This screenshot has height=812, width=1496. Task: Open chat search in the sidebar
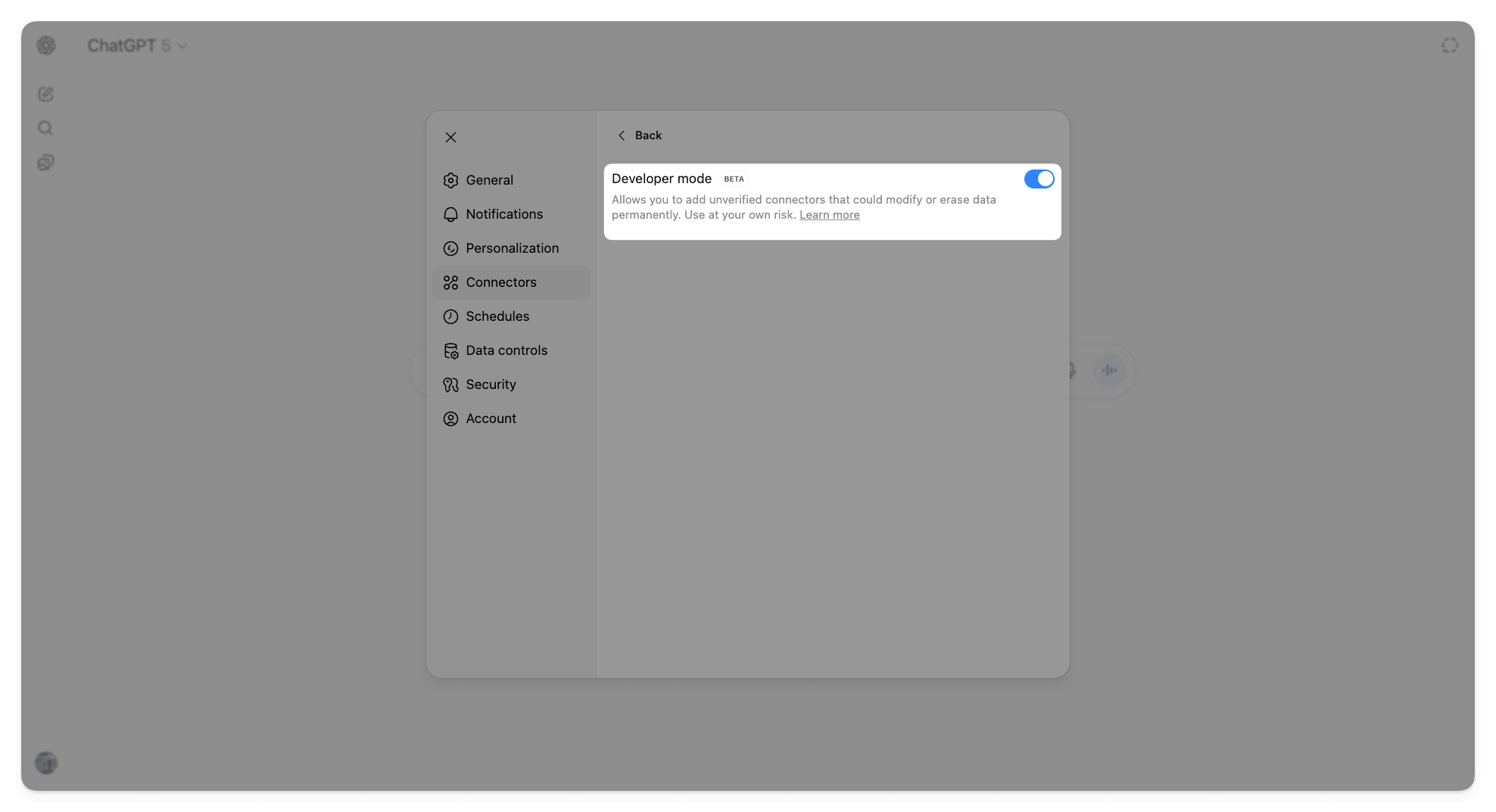pos(45,128)
